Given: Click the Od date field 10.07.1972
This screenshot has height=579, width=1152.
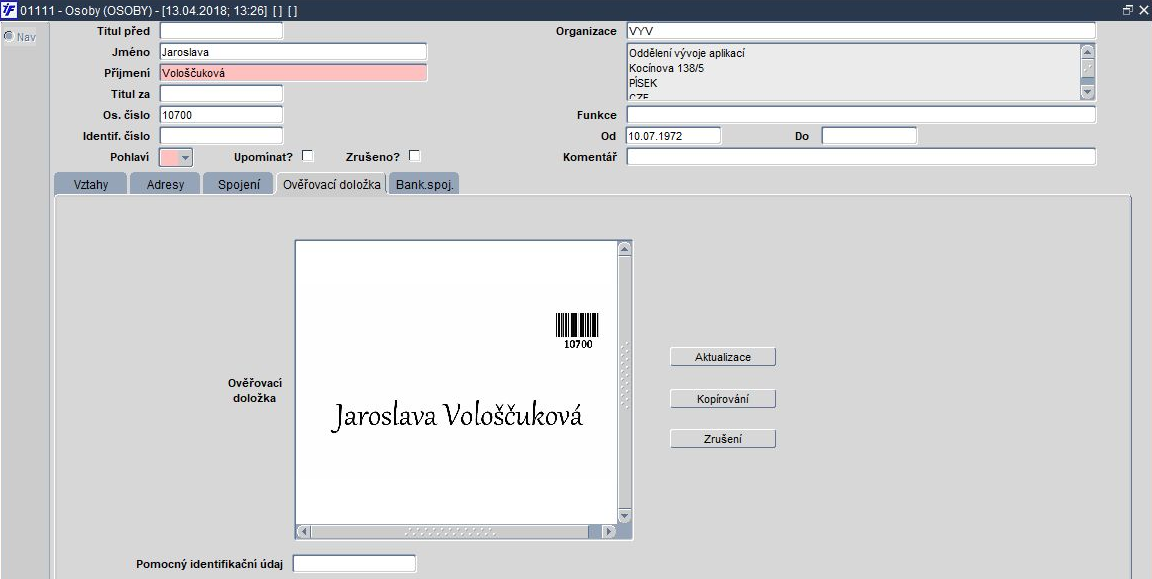Looking at the screenshot, I should (x=674, y=136).
